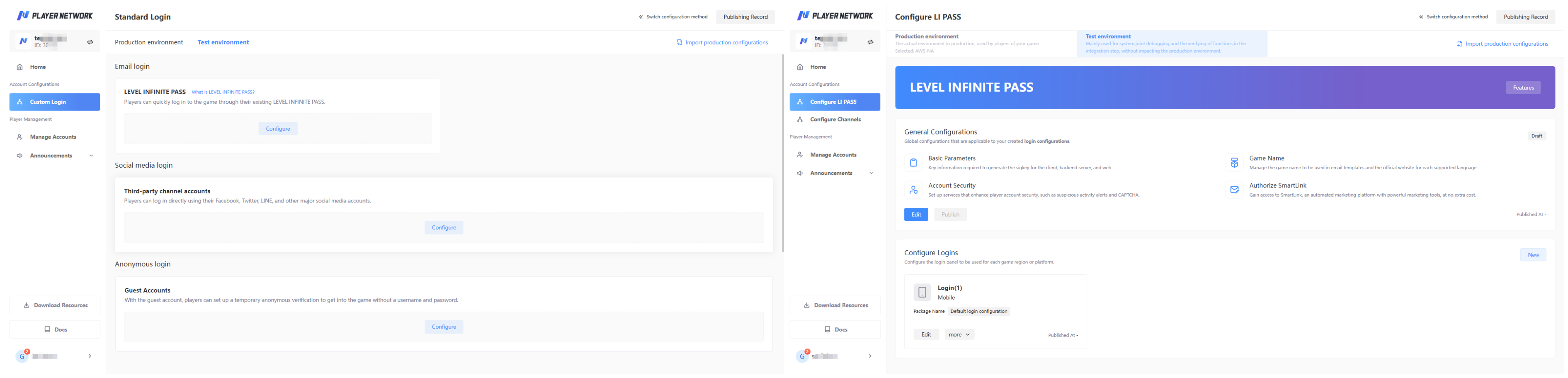1568x378 pixels.
Task: Click Player Network logo on Standard Login page
Action: [55, 16]
